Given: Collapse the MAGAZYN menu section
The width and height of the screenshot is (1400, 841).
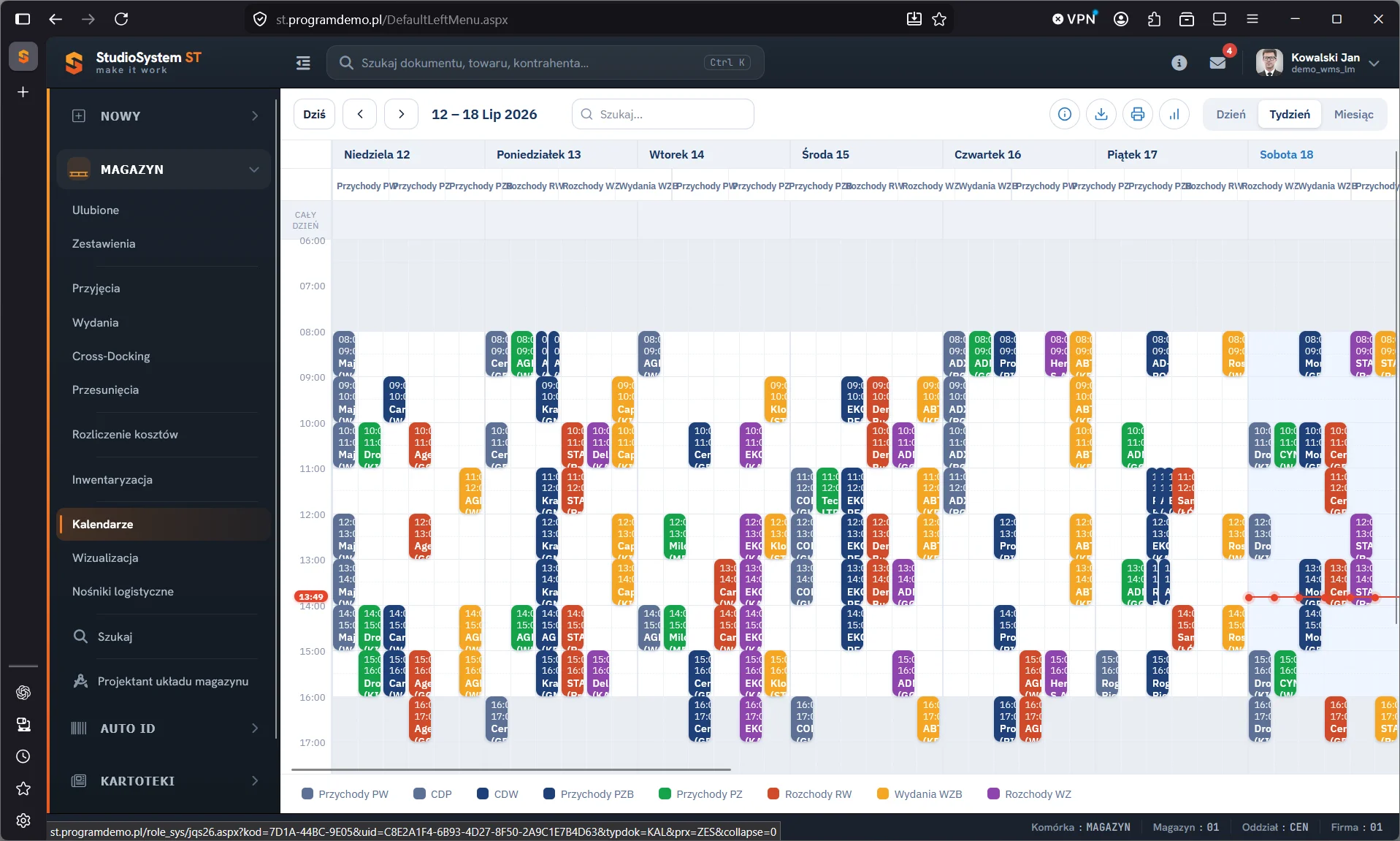Looking at the screenshot, I should pos(164,170).
